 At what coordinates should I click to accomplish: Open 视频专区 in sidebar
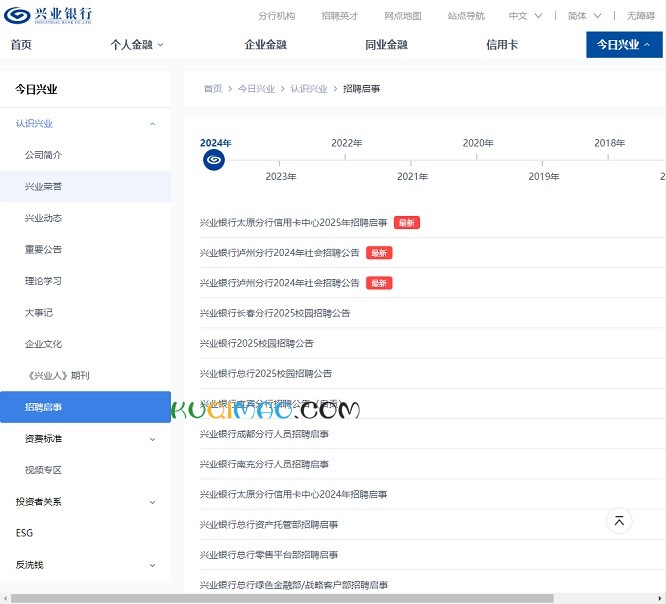click(43, 470)
